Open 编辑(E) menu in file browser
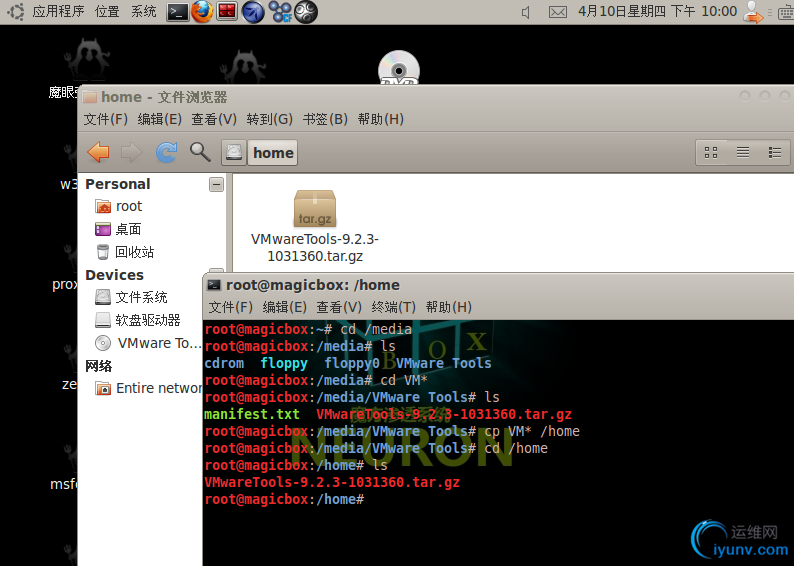The height and width of the screenshot is (566, 794). tap(160, 119)
